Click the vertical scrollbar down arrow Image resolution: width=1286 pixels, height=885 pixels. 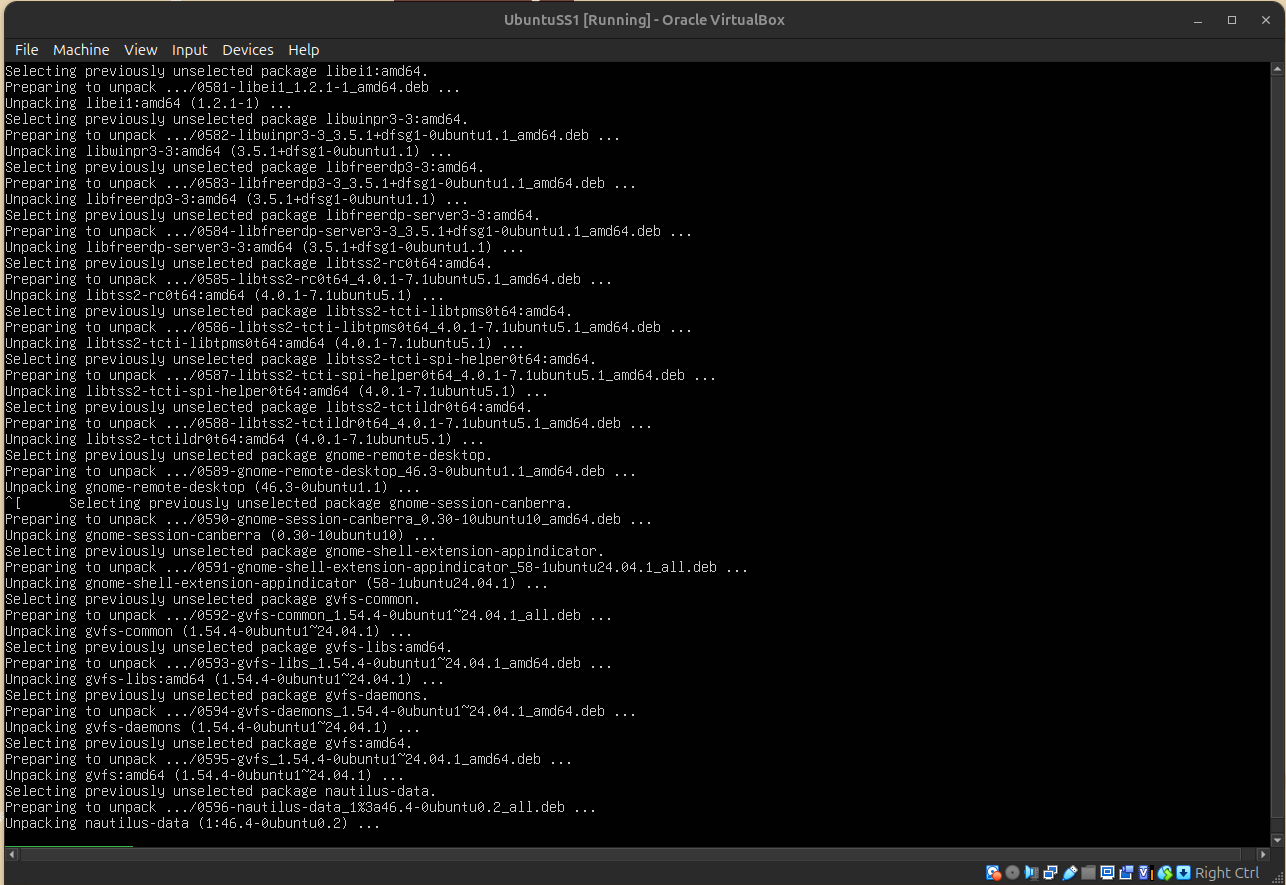click(x=1277, y=839)
